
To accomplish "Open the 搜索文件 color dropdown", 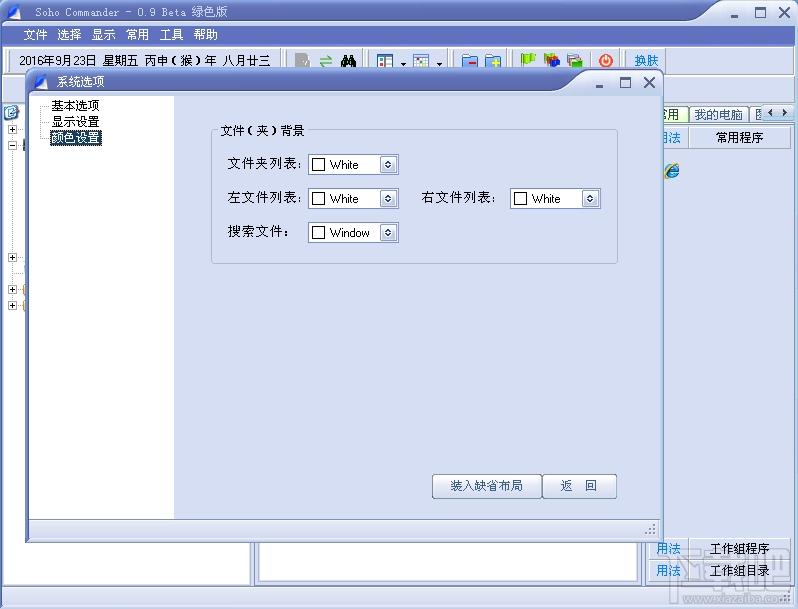I will tap(388, 233).
